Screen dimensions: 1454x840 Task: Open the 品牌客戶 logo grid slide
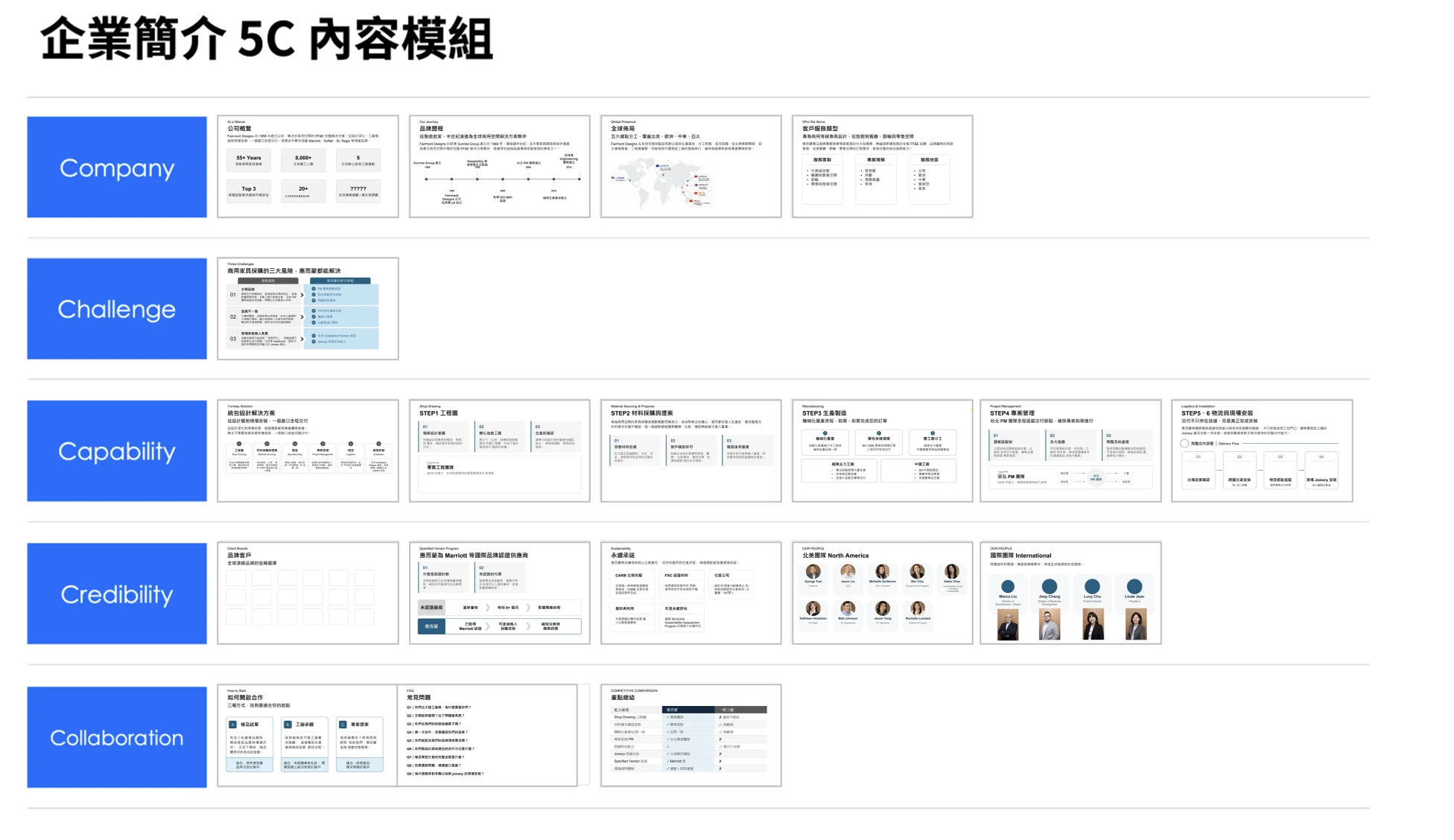pyautogui.click(x=308, y=594)
